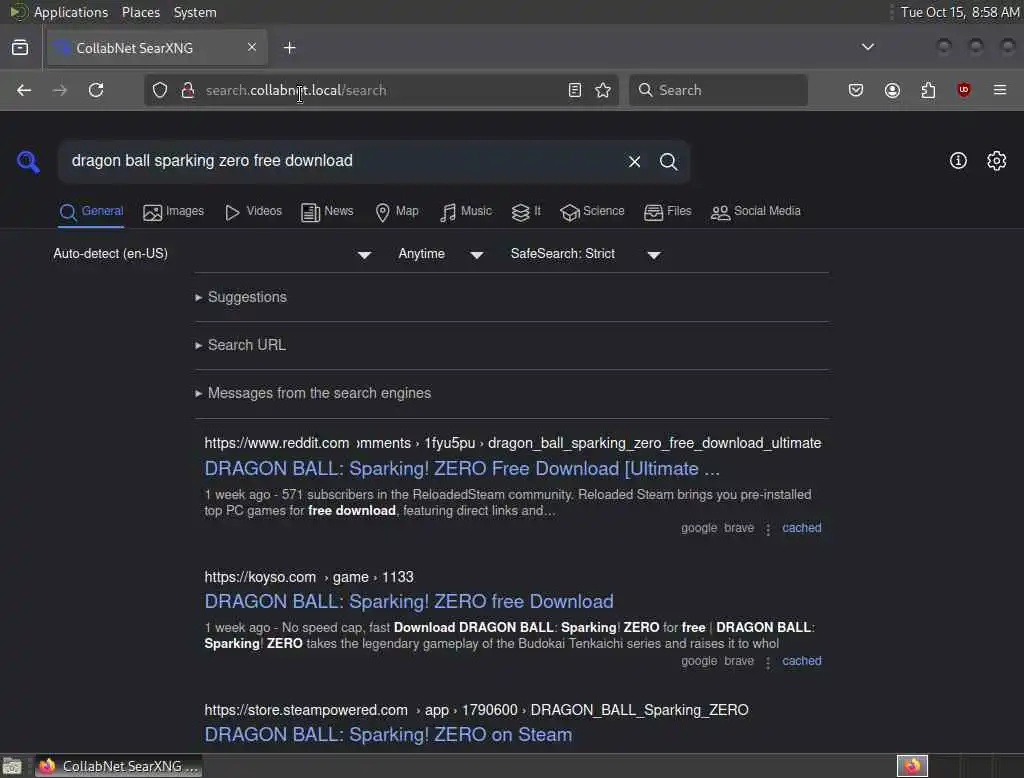
Task: Click CollabNet SearXNG taskbar window button
Action: pyautogui.click(x=118, y=766)
